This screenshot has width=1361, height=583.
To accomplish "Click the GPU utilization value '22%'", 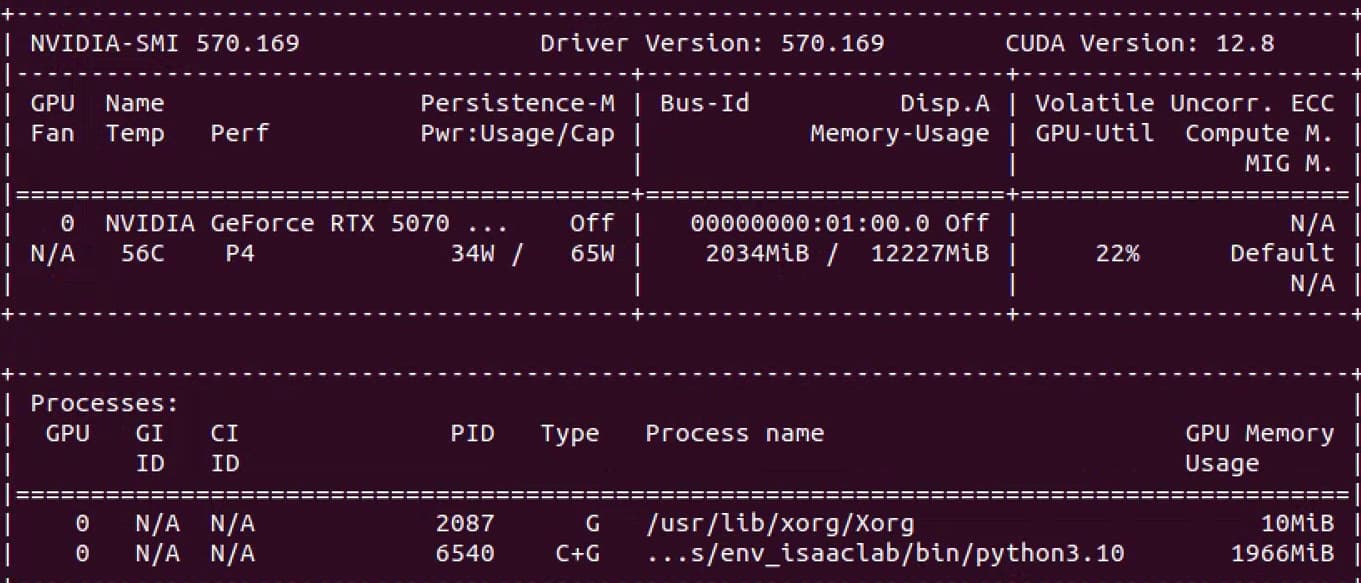I will [x=1117, y=253].
